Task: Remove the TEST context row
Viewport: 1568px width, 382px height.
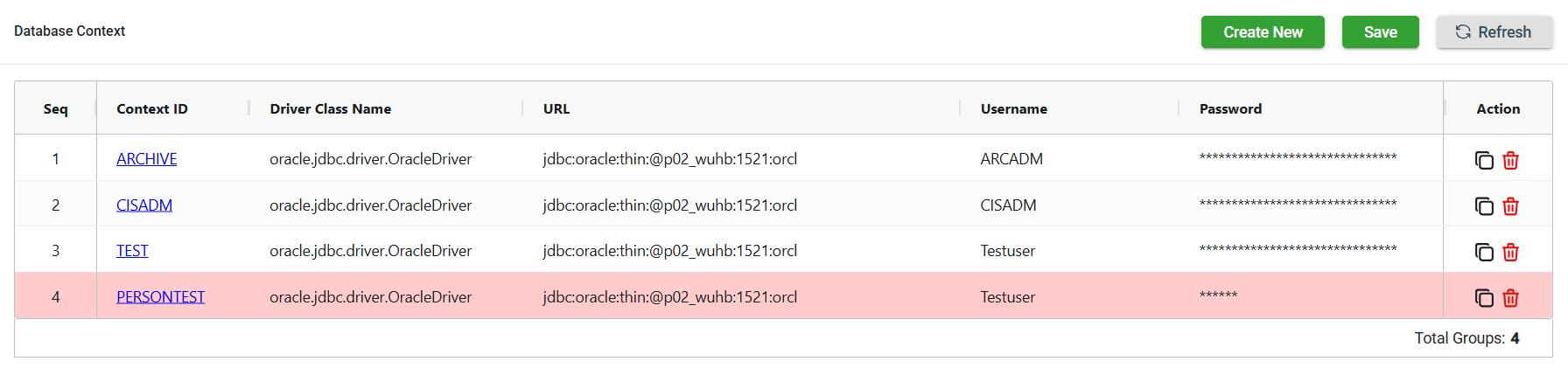Action: tap(1510, 252)
